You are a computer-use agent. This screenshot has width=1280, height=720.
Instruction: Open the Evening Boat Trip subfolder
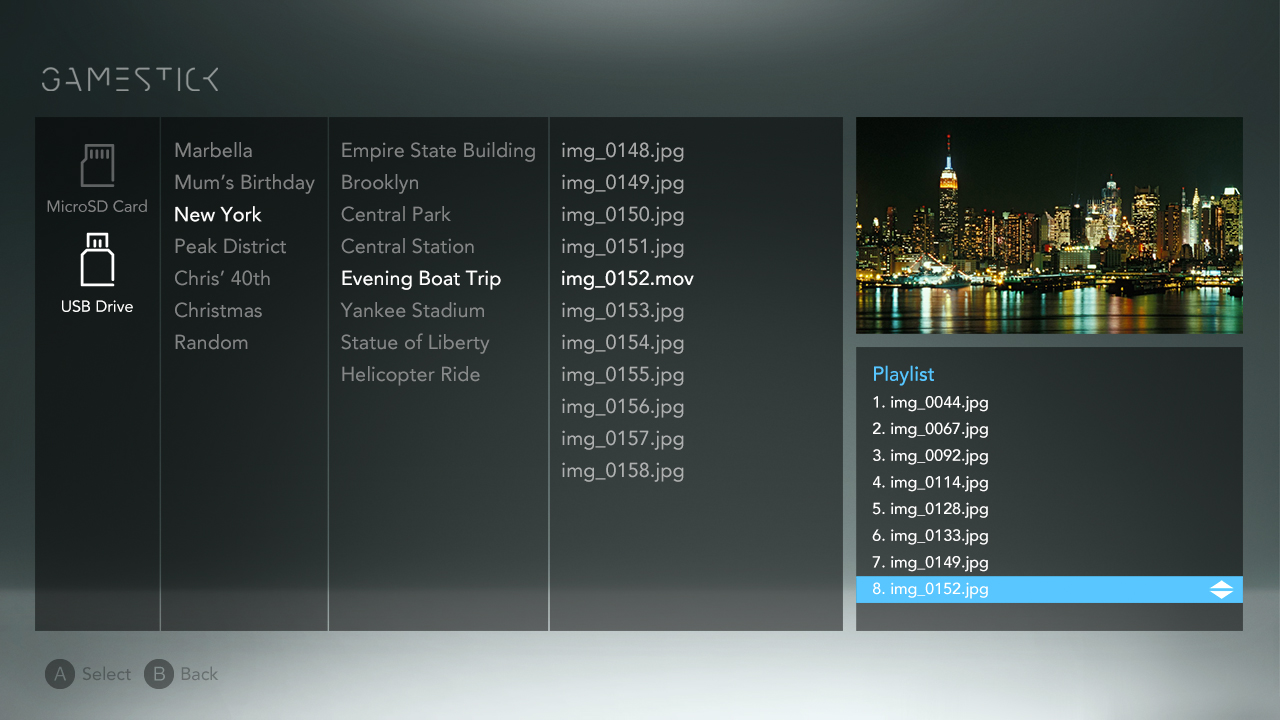tap(421, 279)
